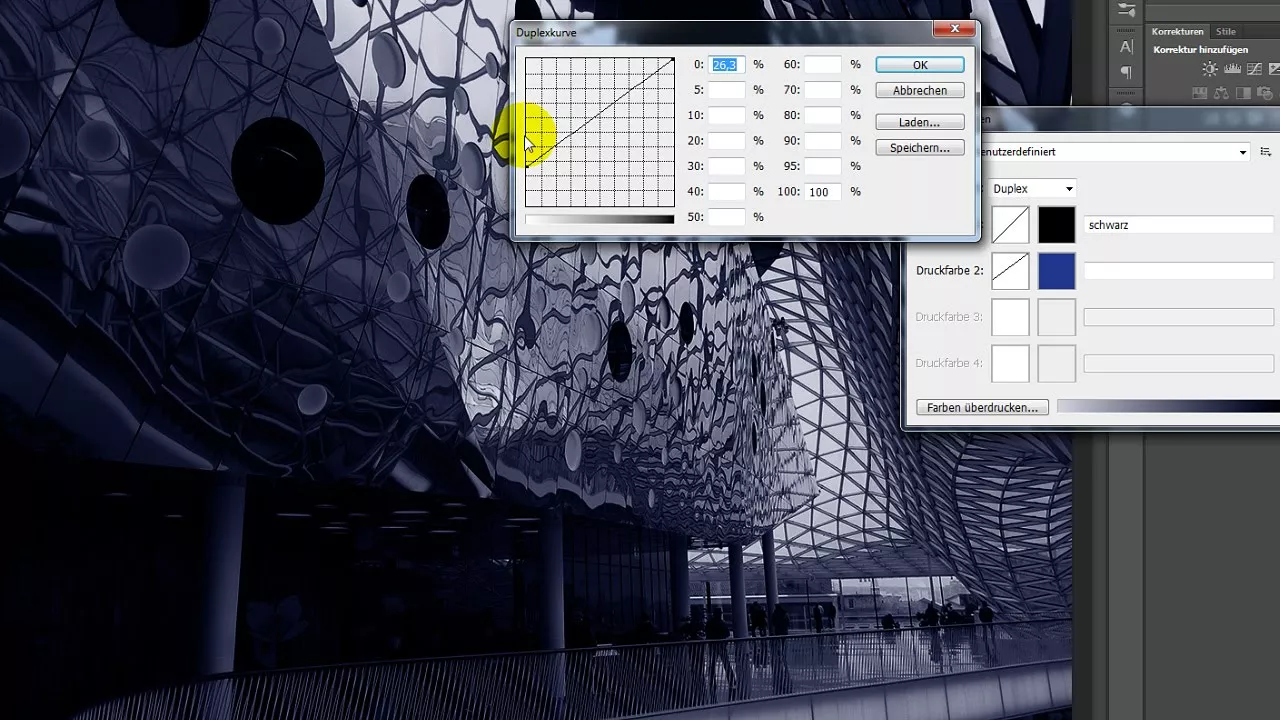Select the Levels adjustment icon
The image size is (1280, 720).
pos(1232,69)
